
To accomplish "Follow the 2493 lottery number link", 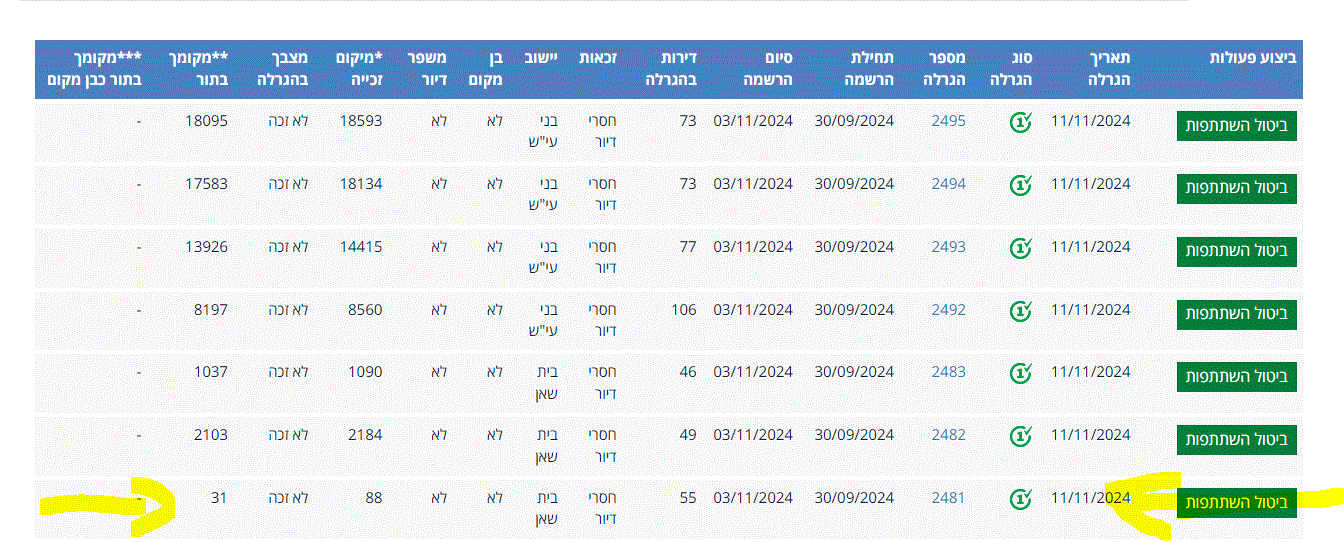I will (x=948, y=247).
